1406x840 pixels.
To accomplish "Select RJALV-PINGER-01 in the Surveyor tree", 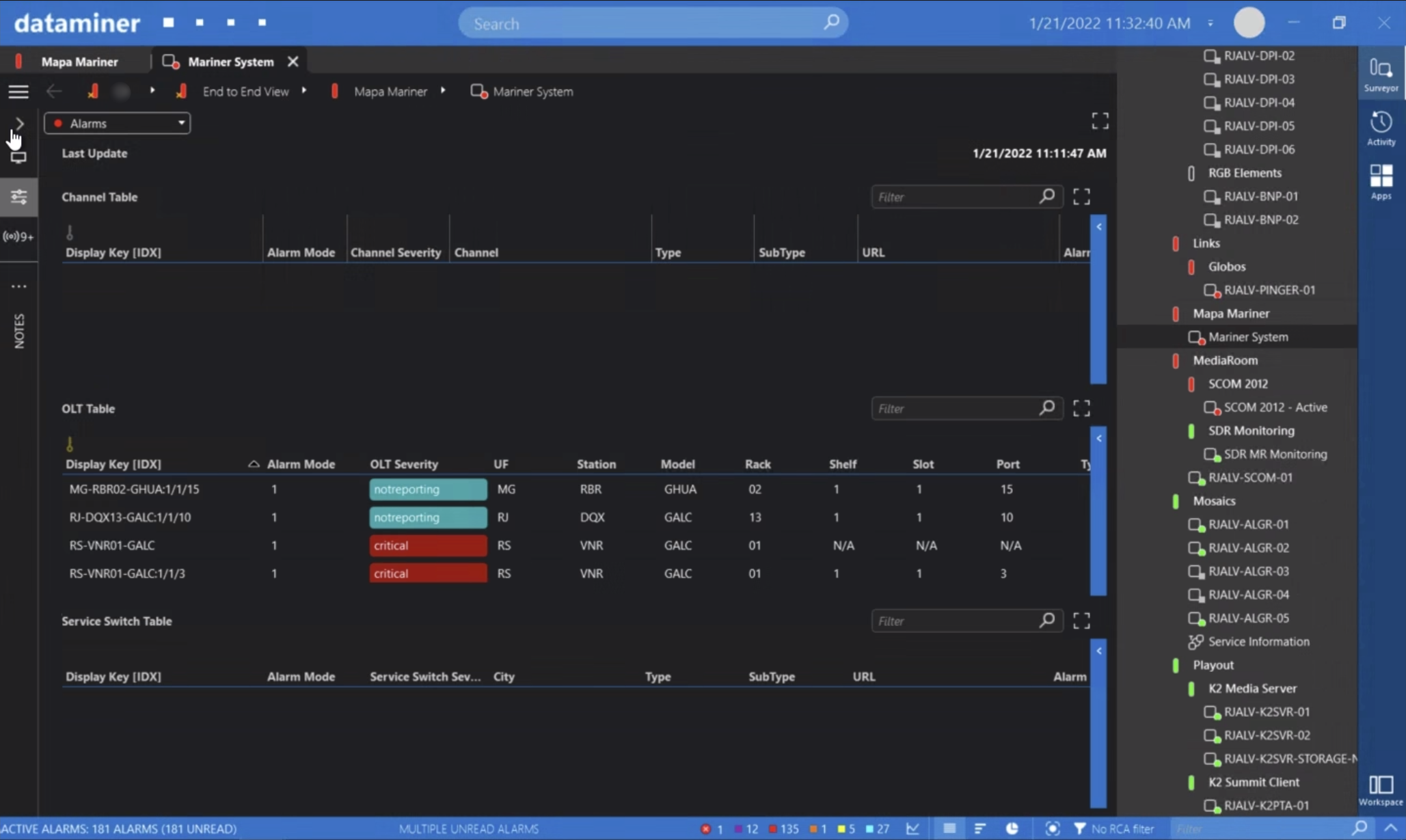I will pyautogui.click(x=1269, y=290).
